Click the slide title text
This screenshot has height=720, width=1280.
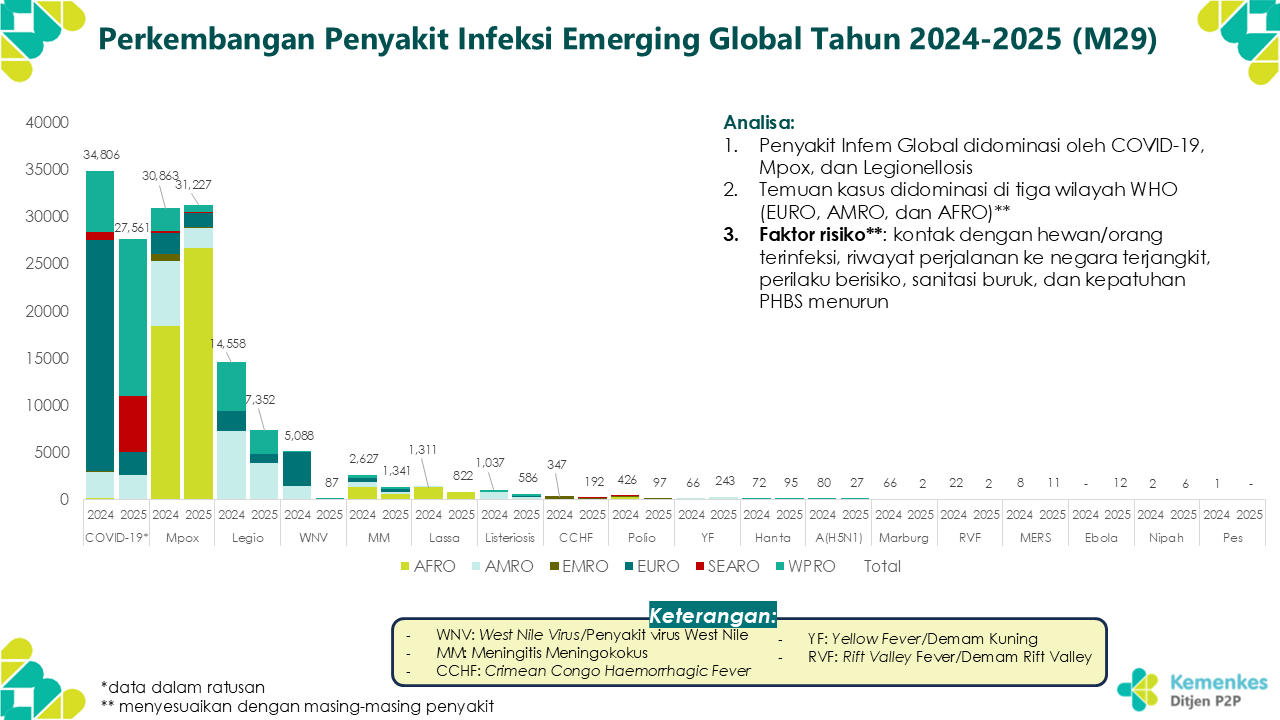coord(627,38)
